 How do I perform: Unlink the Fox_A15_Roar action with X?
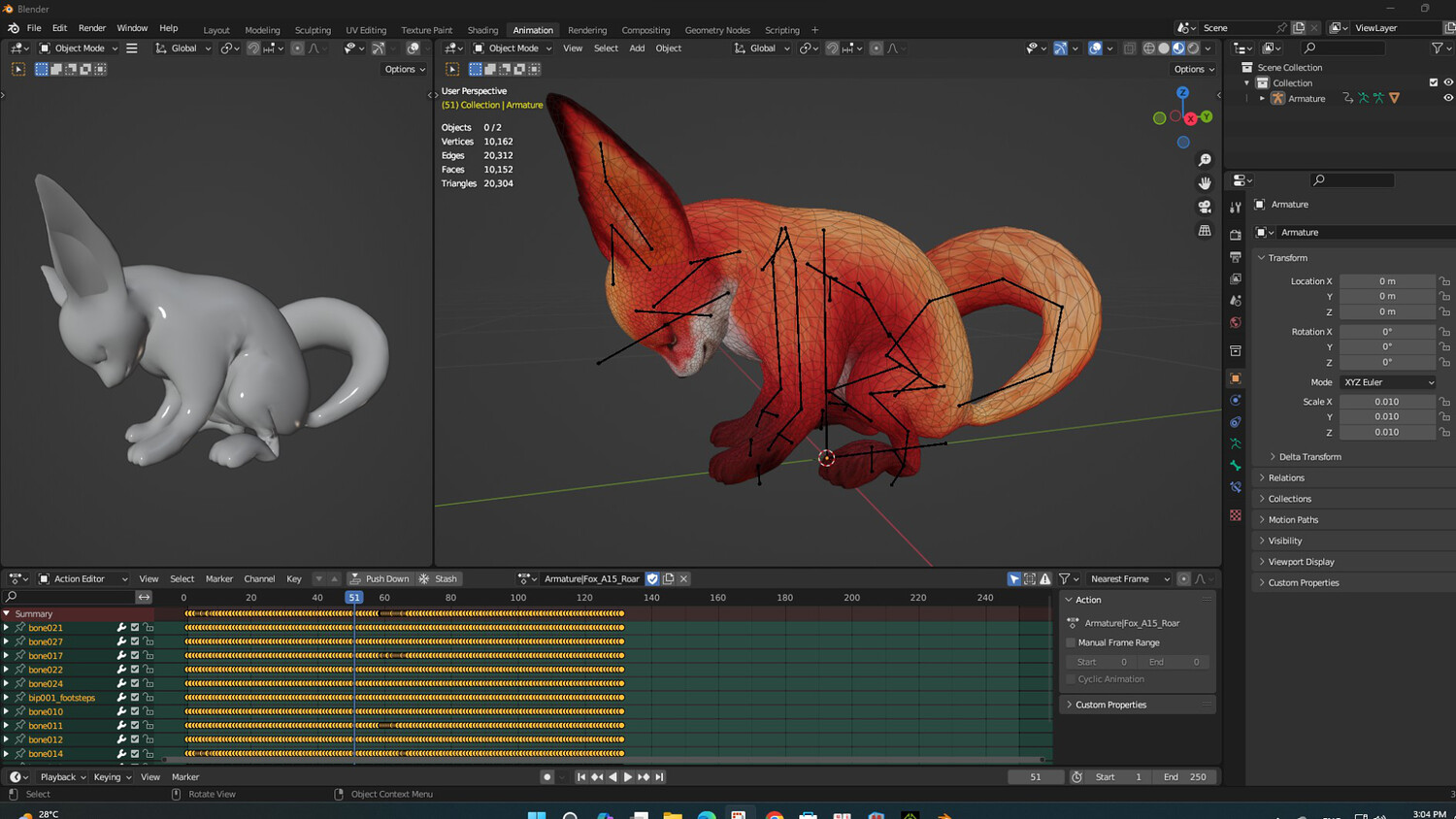pos(683,579)
